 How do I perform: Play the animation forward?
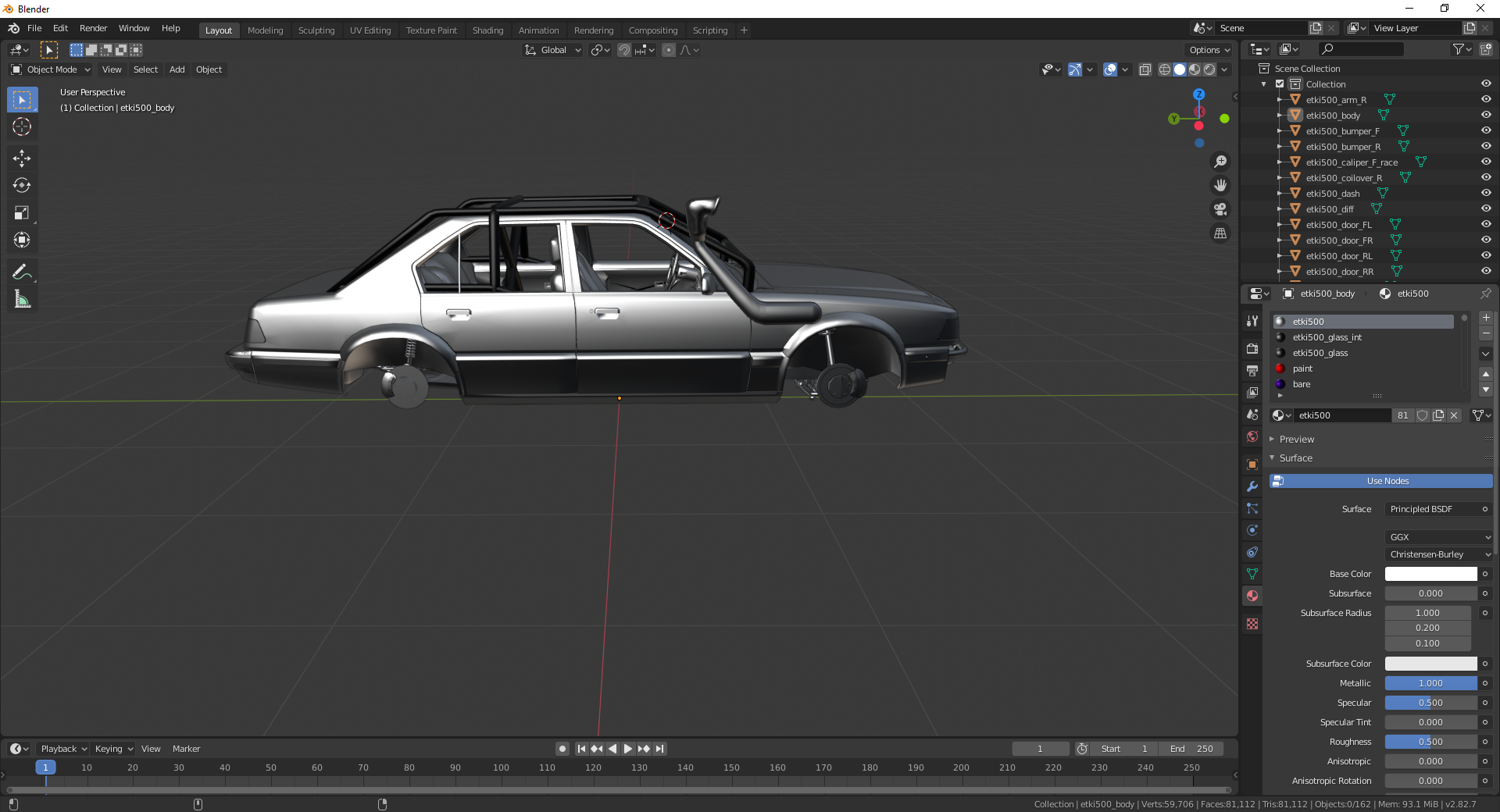point(628,749)
